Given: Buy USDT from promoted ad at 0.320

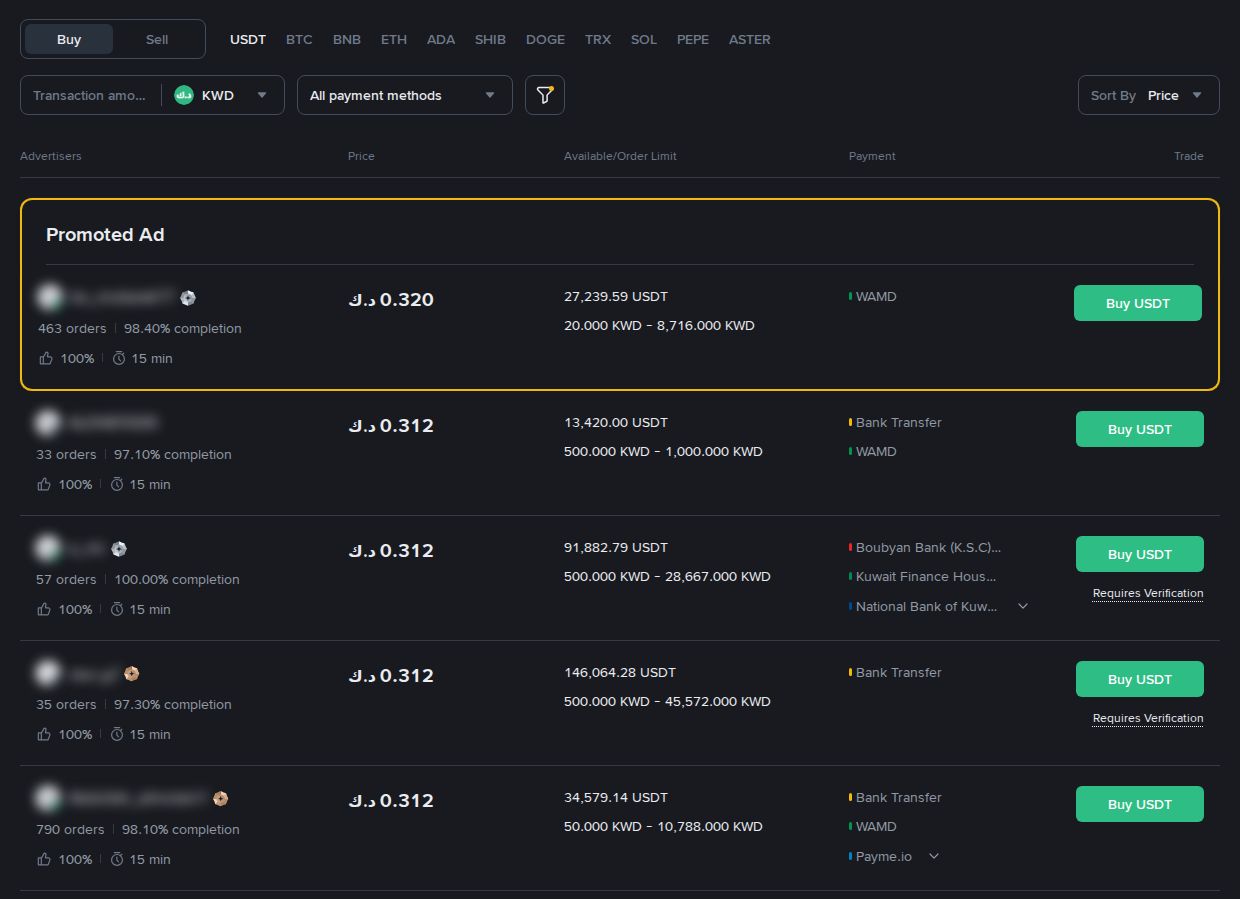Looking at the screenshot, I should [x=1138, y=303].
